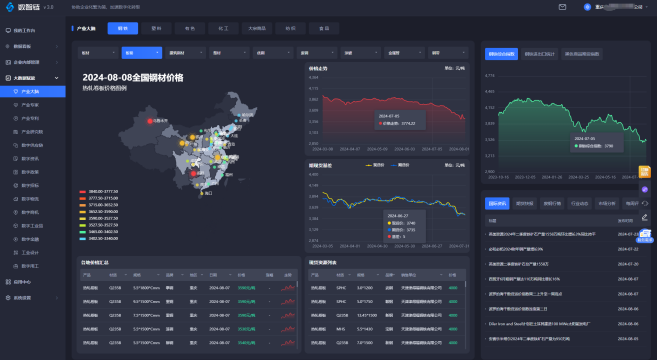Click the orange floating badge at right edge
657x360 pixels.
[644, 171]
